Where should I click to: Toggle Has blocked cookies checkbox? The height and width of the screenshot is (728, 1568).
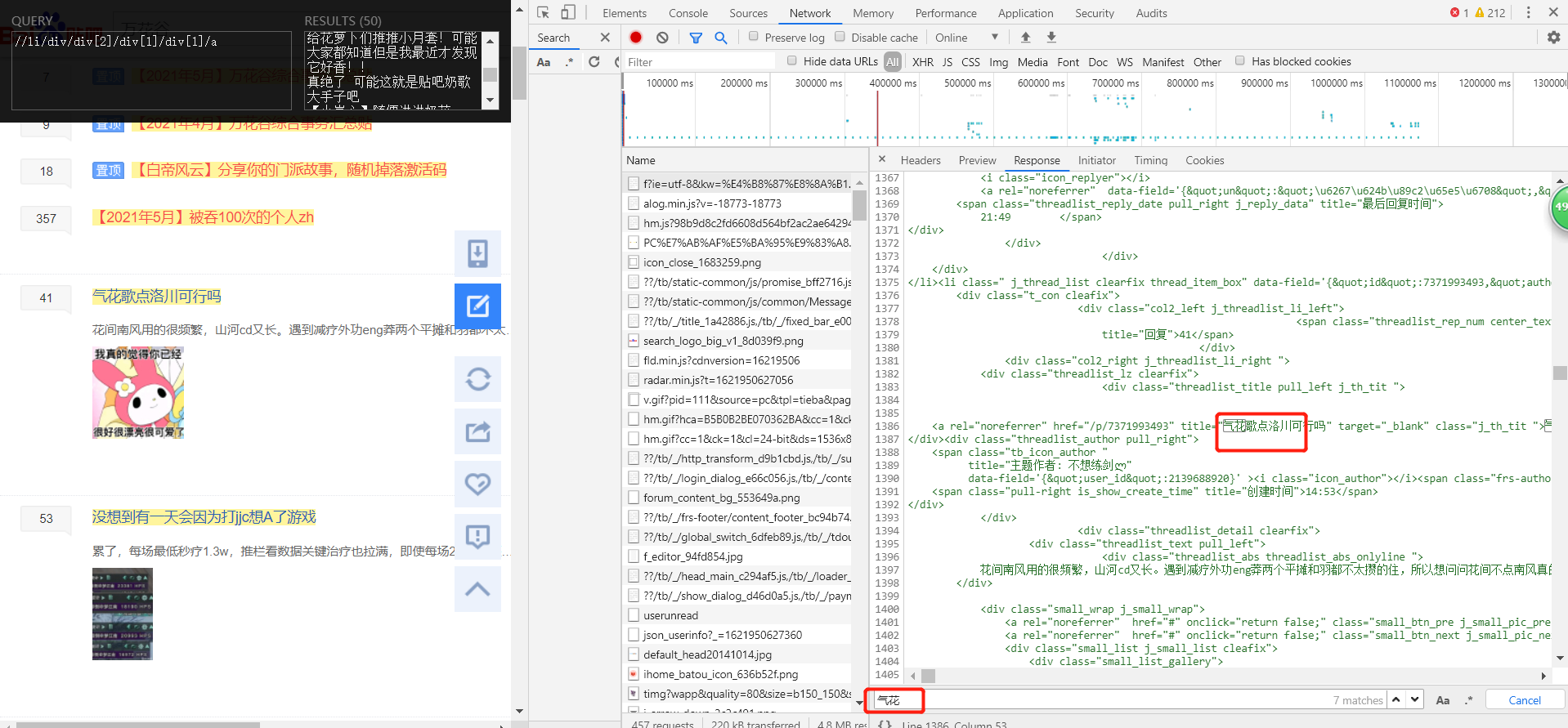coord(1239,60)
